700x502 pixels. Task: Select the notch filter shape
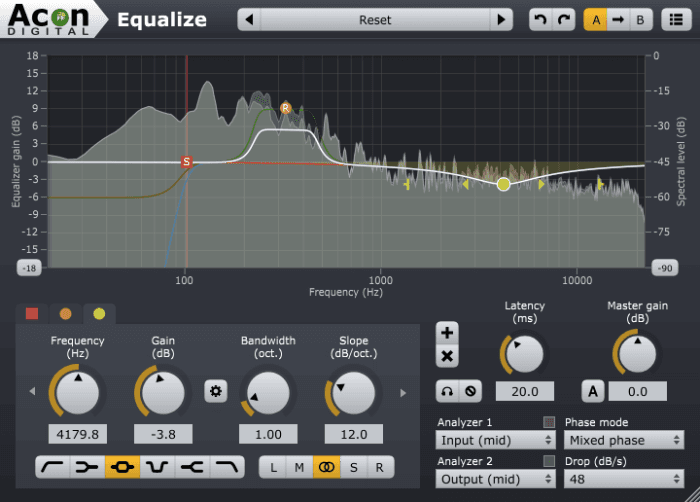click(x=157, y=467)
